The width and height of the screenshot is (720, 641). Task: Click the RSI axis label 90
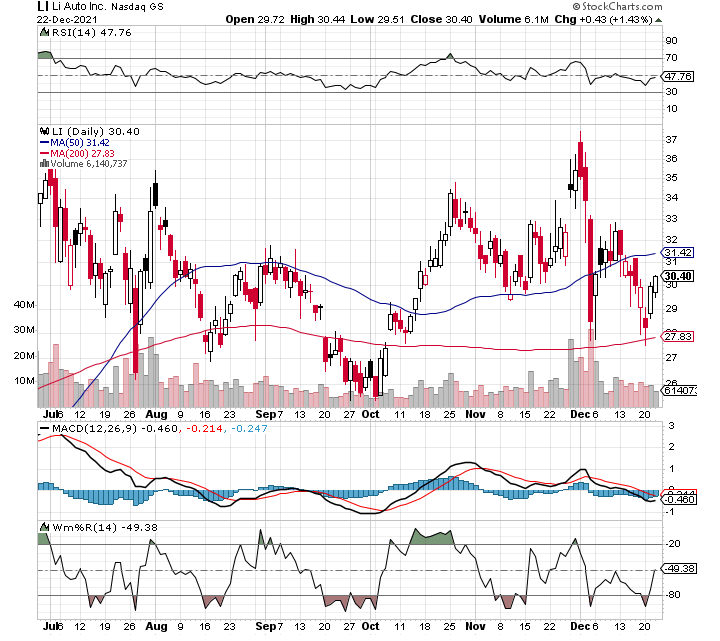pos(671,41)
